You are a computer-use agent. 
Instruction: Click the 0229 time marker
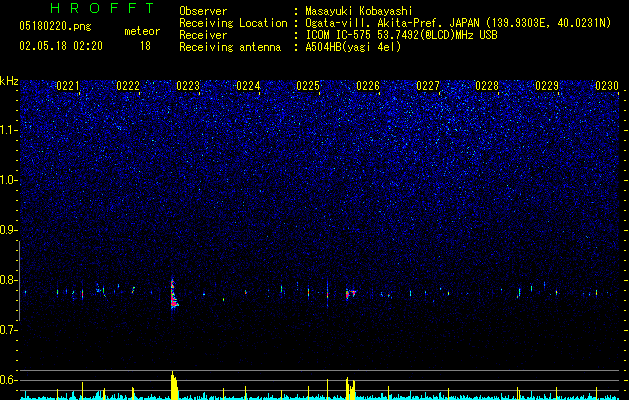pos(547,86)
